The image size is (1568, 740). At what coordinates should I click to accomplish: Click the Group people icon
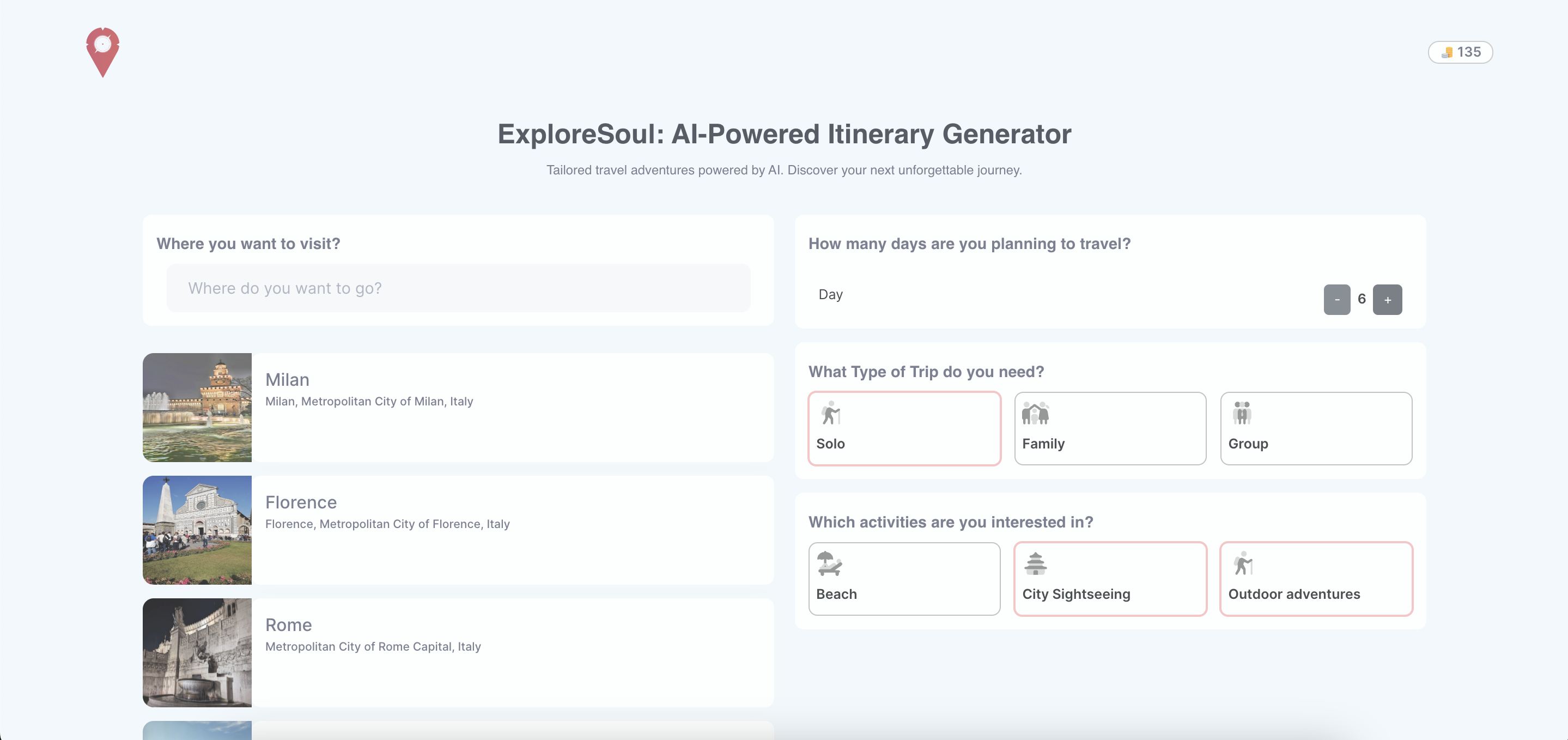tap(1242, 413)
